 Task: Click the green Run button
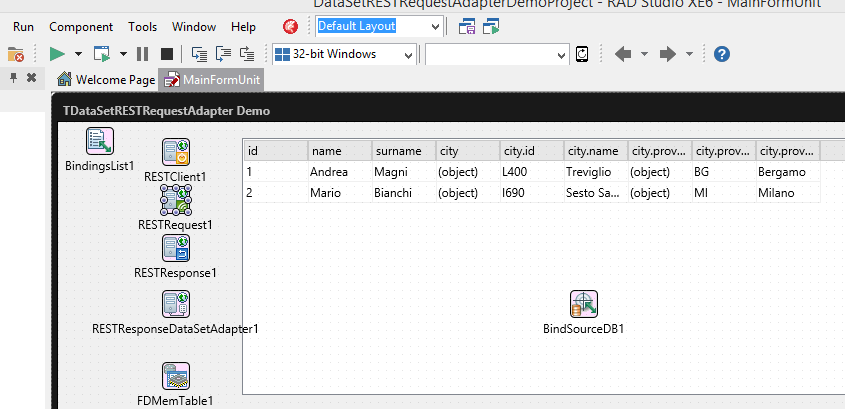[57, 54]
